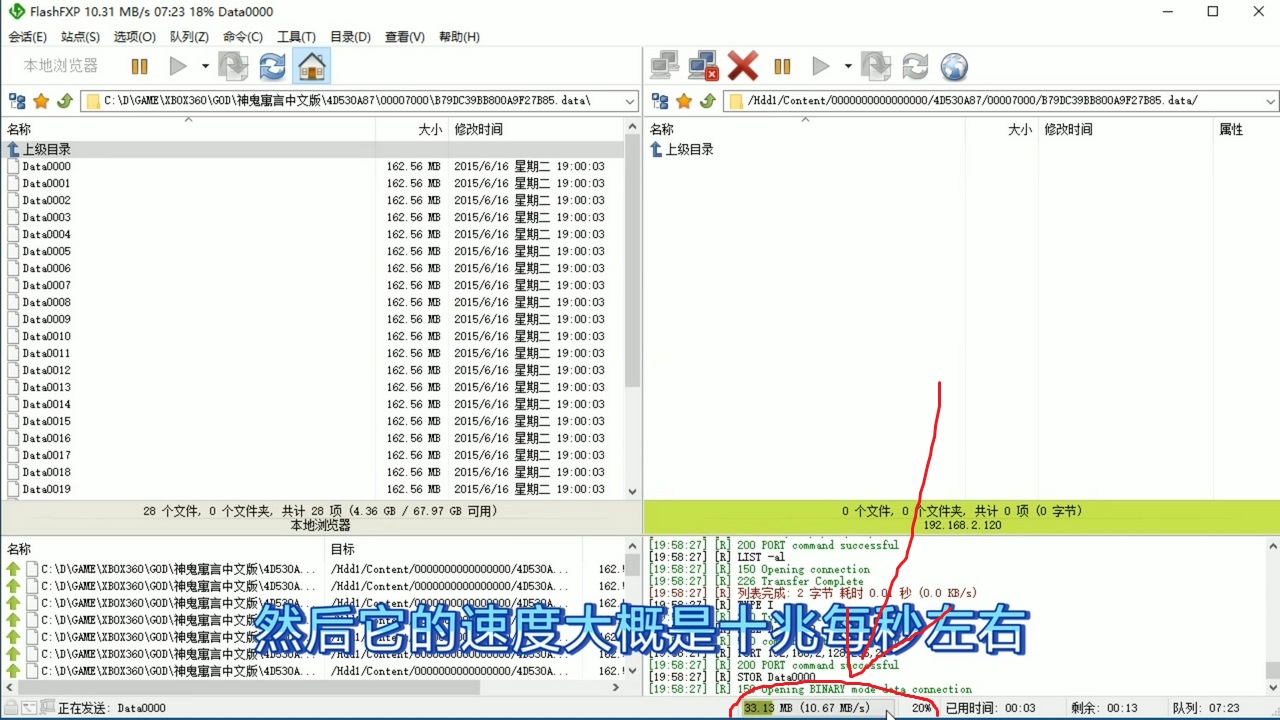This screenshot has width=1280, height=720.
Task: Toggle the local browser home icon
Action: click(x=312, y=67)
